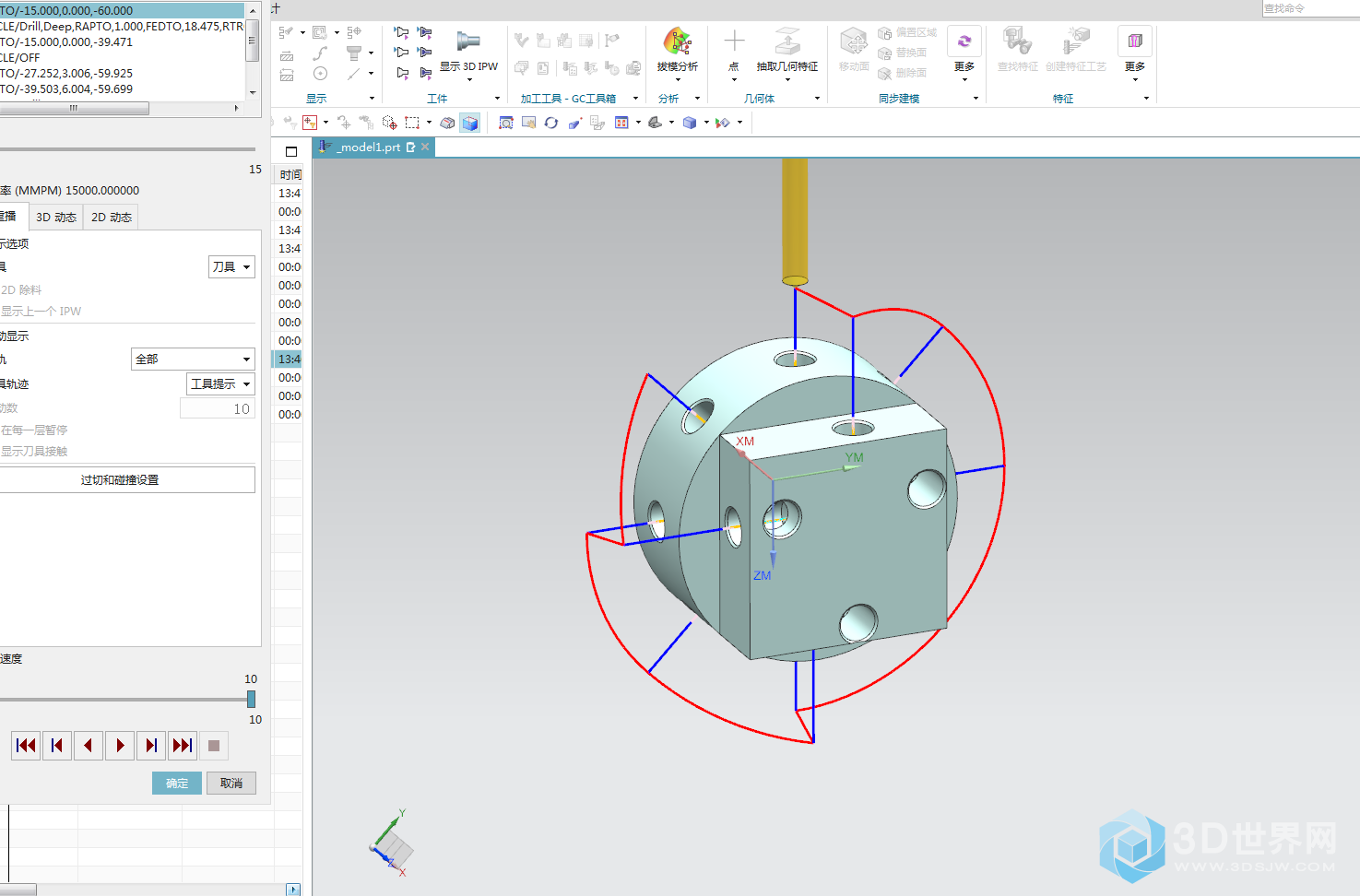Screen dimensions: 1360x896
Task: Select the Point (点) creation tool
Action: point(734,41)
